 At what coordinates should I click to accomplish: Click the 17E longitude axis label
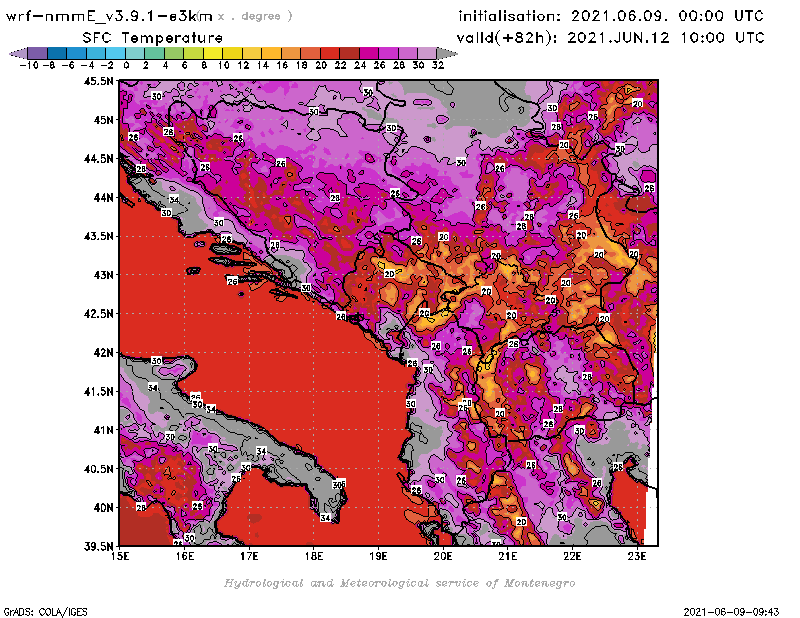[x=249, y=556]
